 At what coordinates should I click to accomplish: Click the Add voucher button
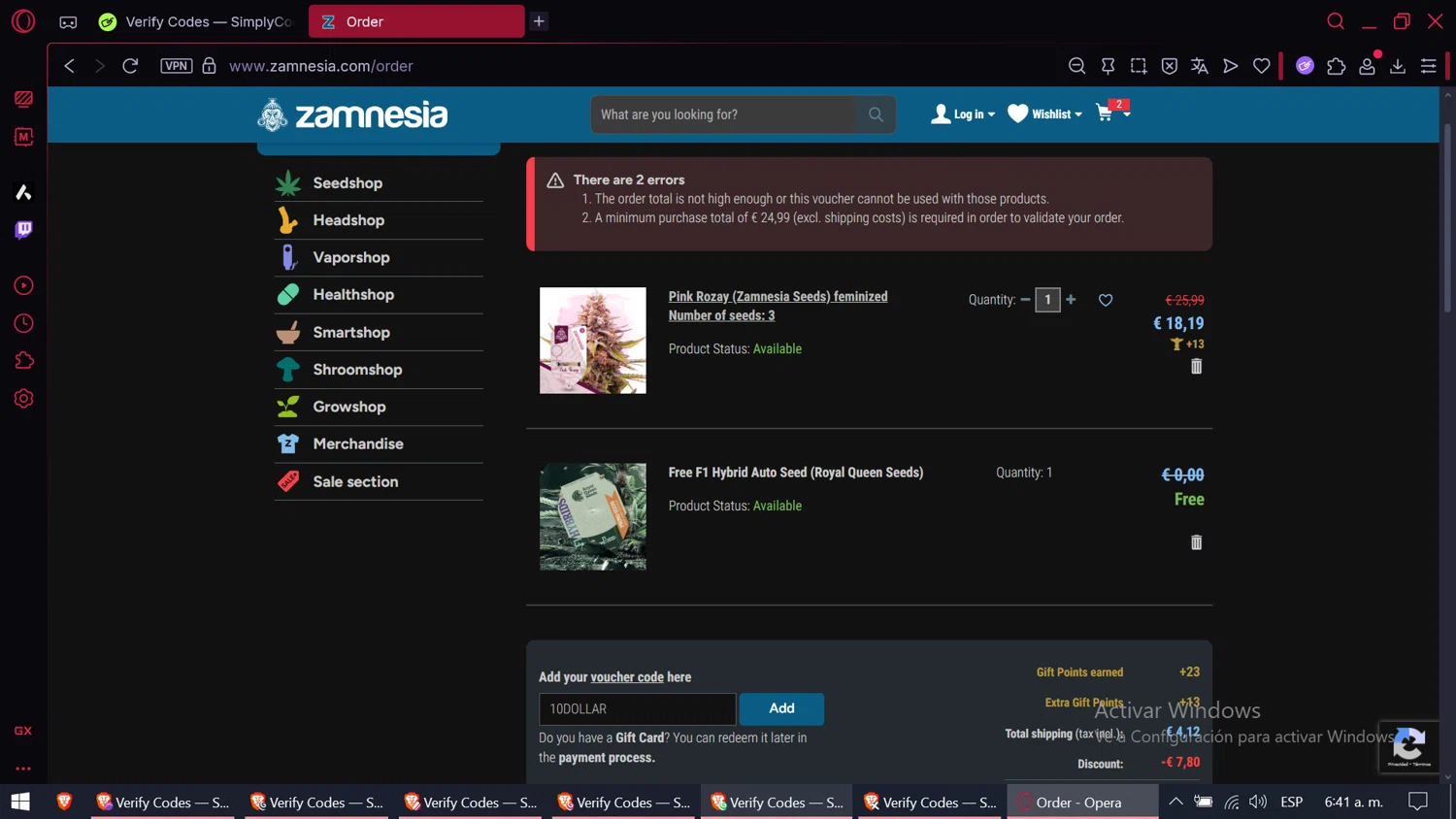(x=781, y=709)
